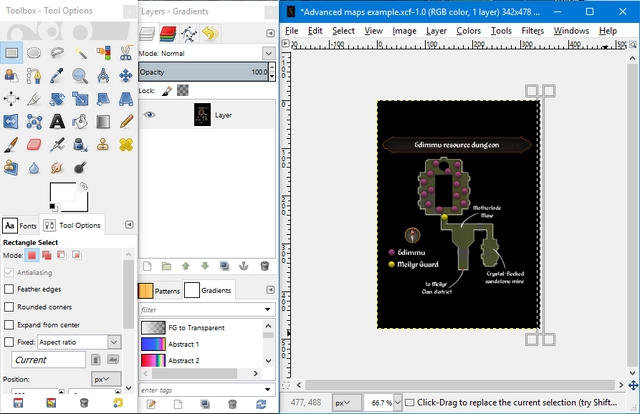Choose Replace current selection mode
640x414 pixels.
32,256
